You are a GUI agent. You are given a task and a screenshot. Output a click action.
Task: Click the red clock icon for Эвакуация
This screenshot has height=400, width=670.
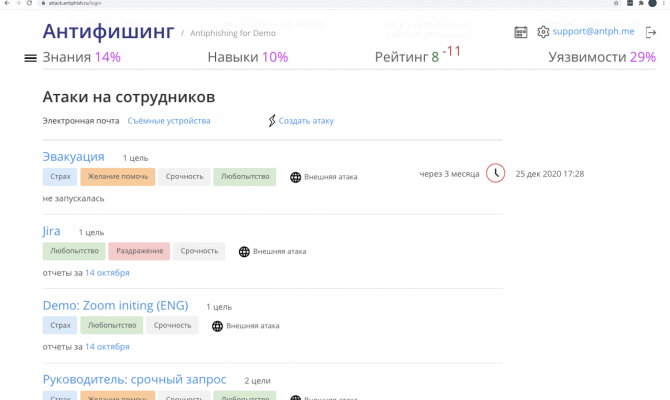[495, 173]
